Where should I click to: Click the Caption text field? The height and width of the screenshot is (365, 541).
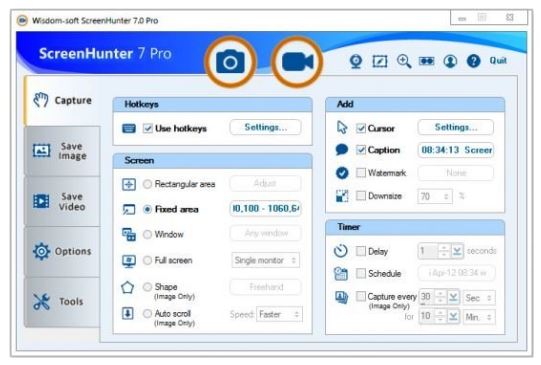pyautogui.click(x=456, y=150)
